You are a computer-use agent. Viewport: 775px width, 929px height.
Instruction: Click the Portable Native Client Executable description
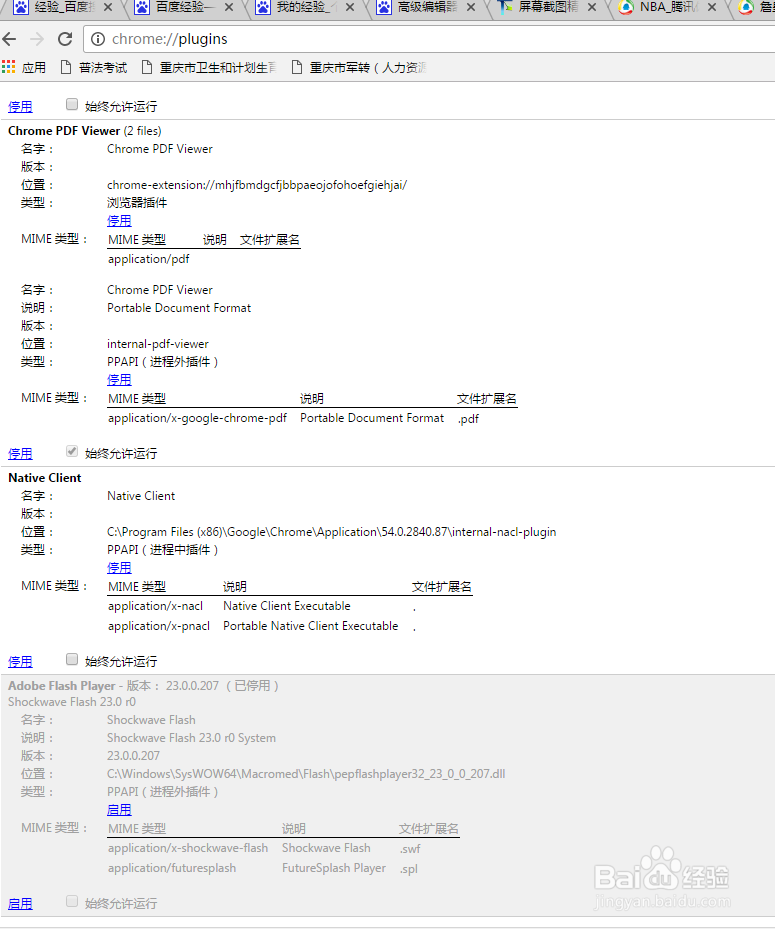tap(310, 626)
